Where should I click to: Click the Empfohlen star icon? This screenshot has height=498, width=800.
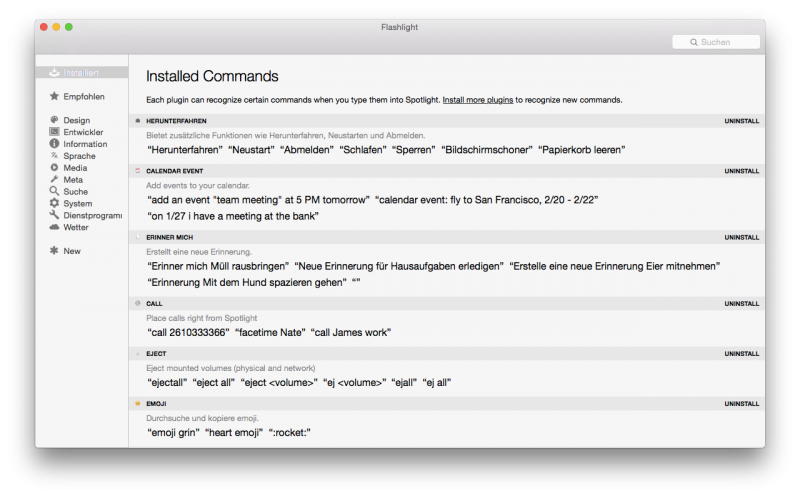point(54,97)
